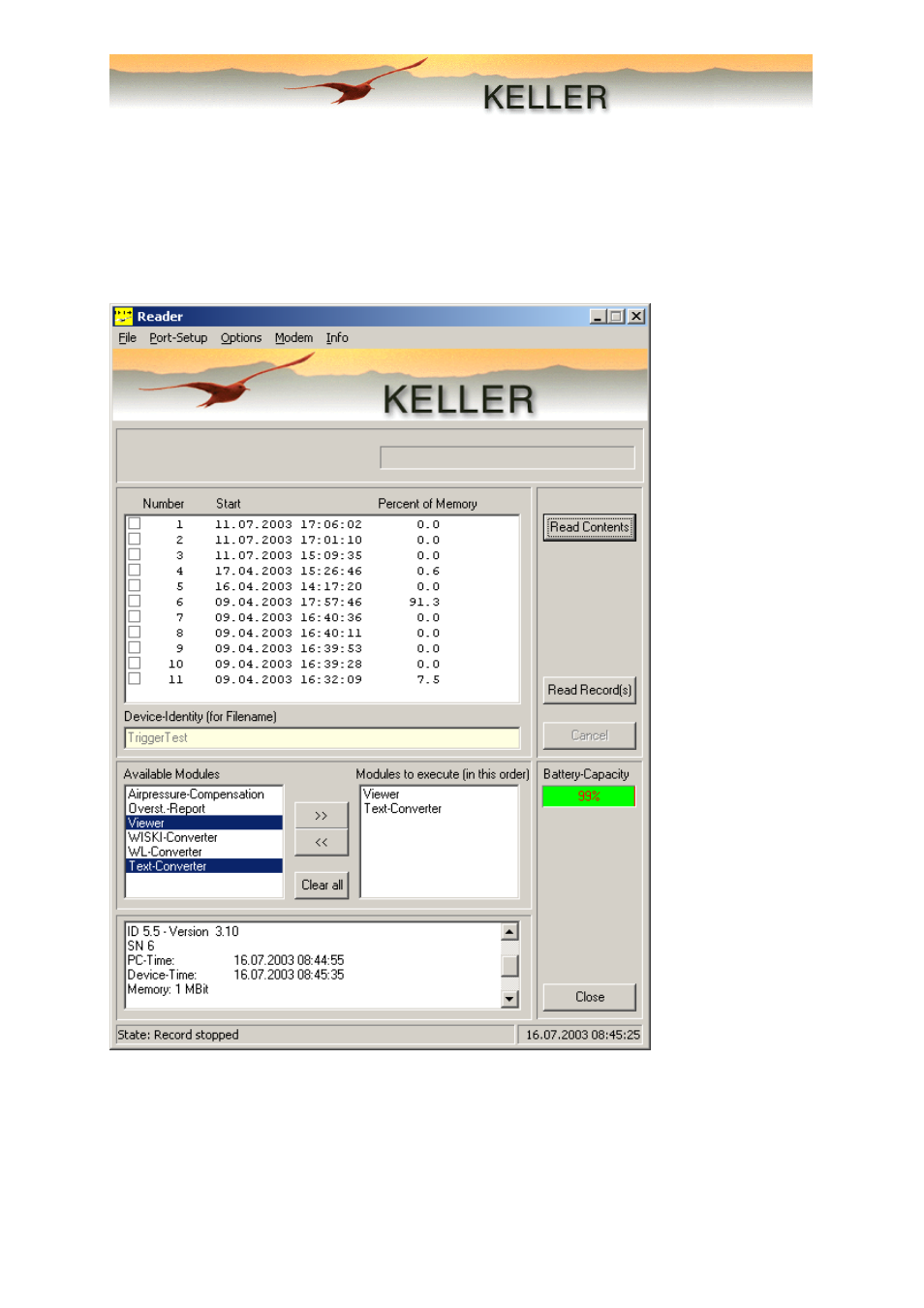Click the Read Record(s) button

point(589,690)
